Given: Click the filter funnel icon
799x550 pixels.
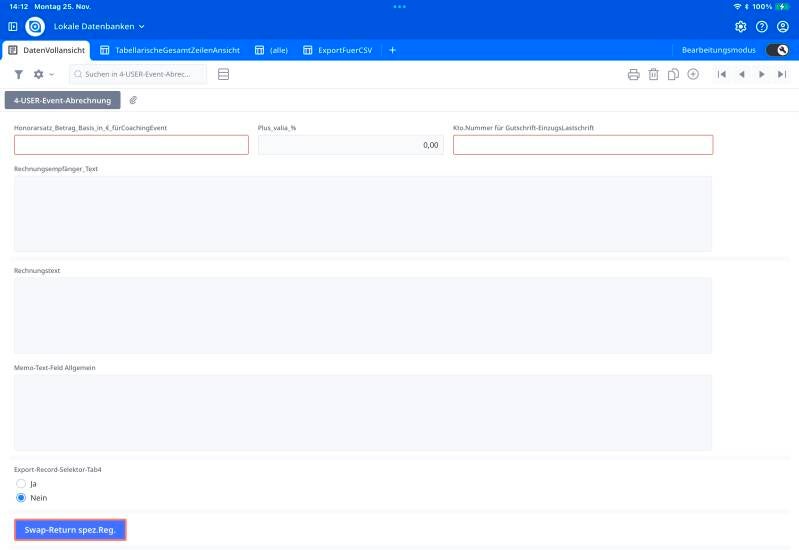Looking at the screenshot, I should pyautogui.click(x=18, y=74).
